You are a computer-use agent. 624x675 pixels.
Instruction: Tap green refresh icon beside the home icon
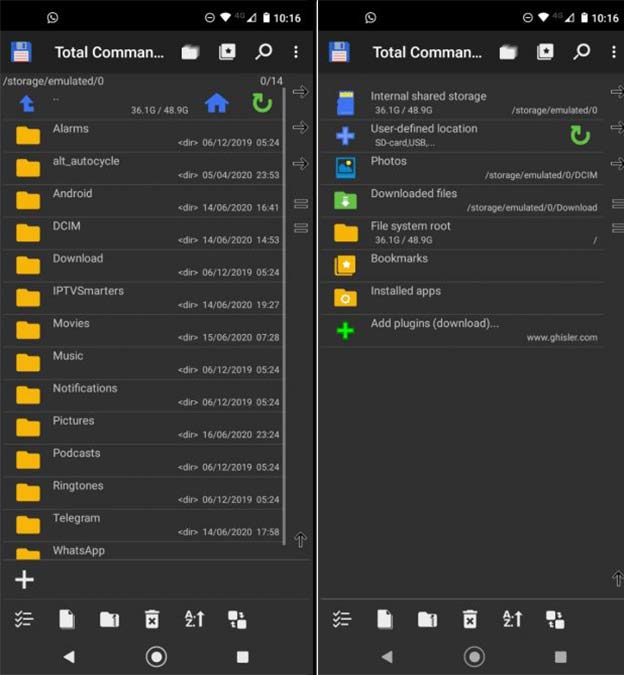click(x=262, y=102)
